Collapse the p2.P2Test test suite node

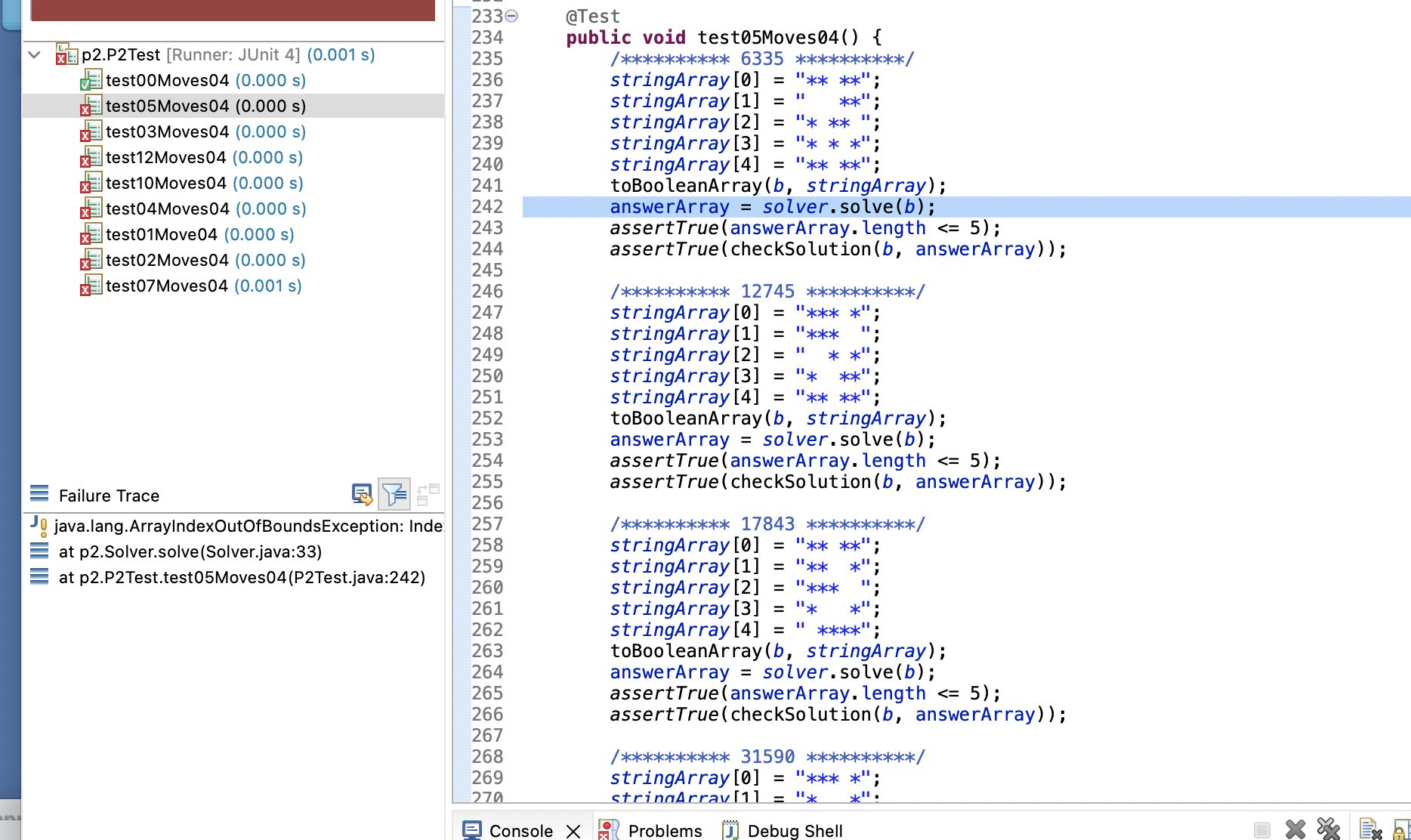[x=34, y=54]
